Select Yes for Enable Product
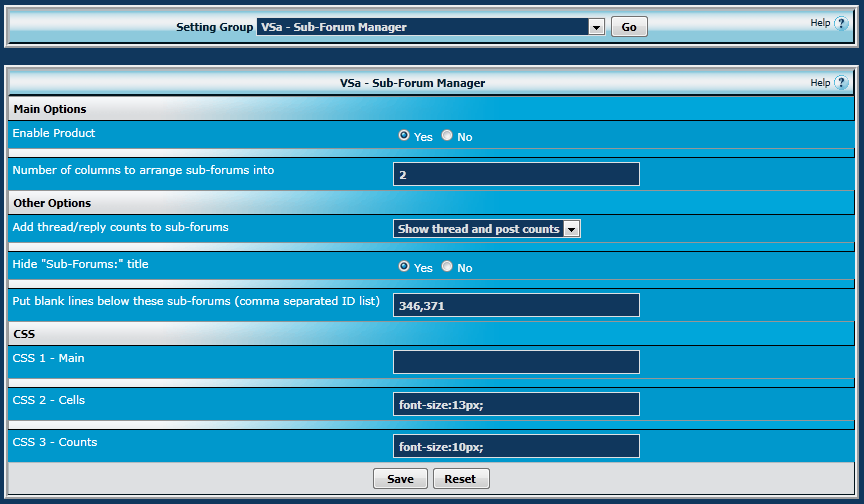This screenshot has height=504, width=864. click(x=404, y=136)
